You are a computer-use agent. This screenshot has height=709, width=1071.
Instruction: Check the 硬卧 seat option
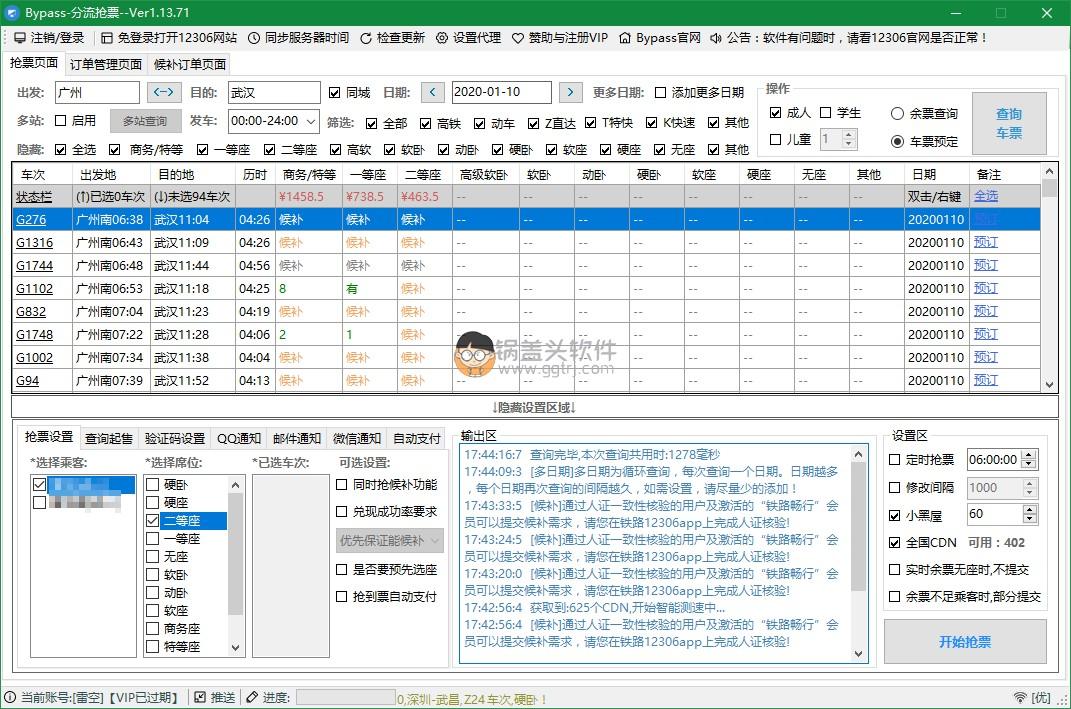[x=152, y=484]
